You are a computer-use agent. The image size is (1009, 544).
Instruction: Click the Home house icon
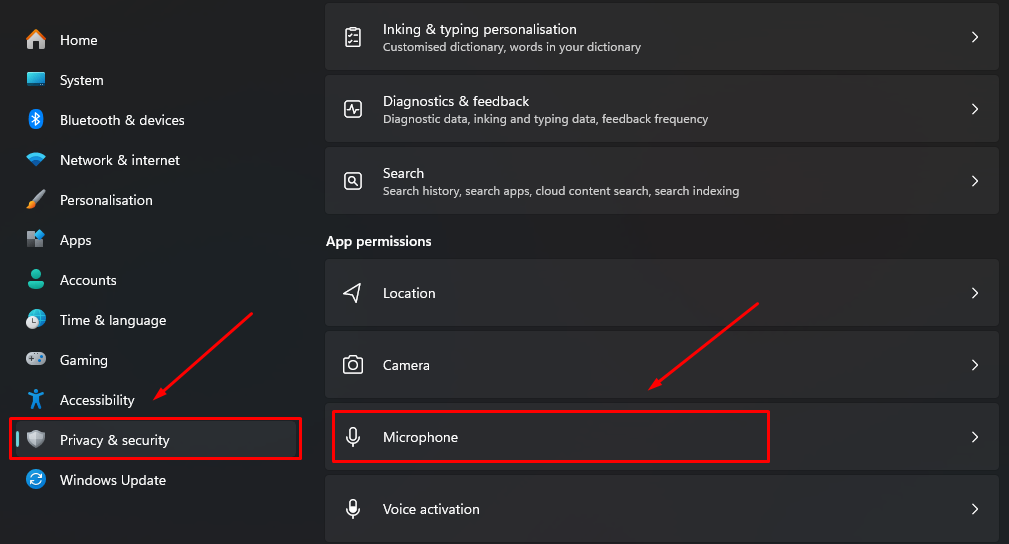point(36,40)
